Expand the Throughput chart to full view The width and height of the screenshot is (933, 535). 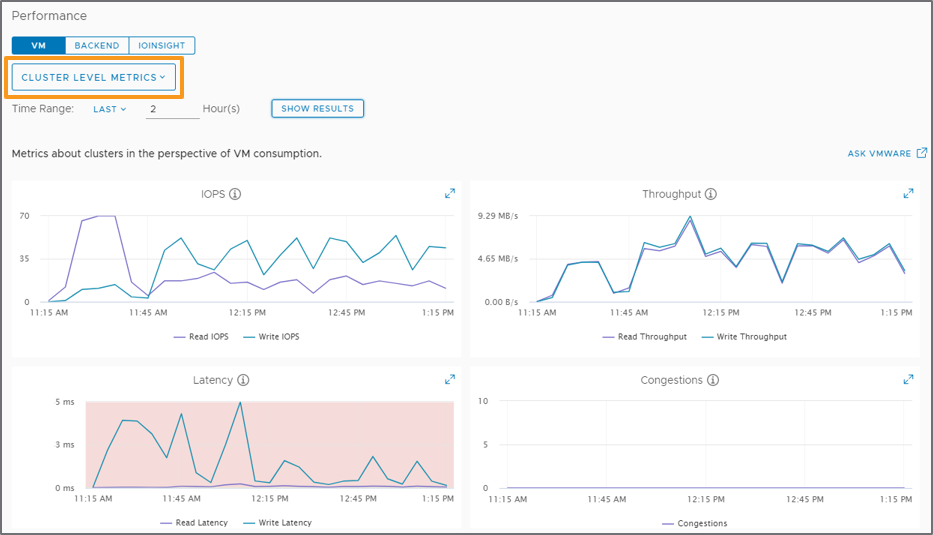908,194
